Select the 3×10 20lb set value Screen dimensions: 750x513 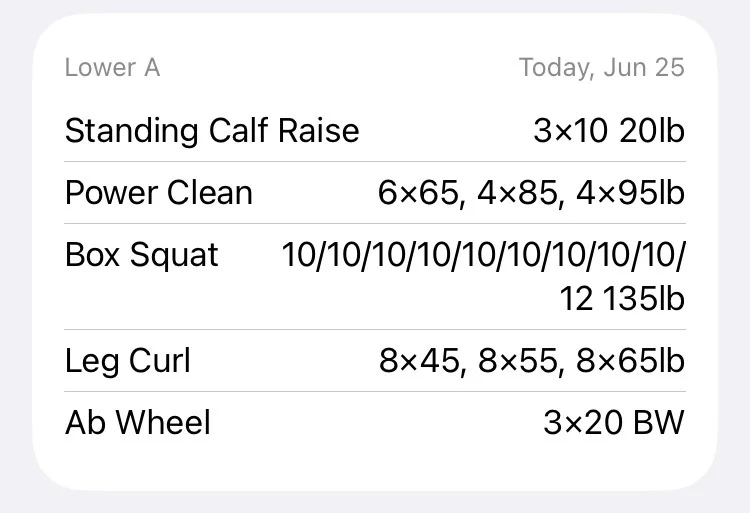coord(609,131)
